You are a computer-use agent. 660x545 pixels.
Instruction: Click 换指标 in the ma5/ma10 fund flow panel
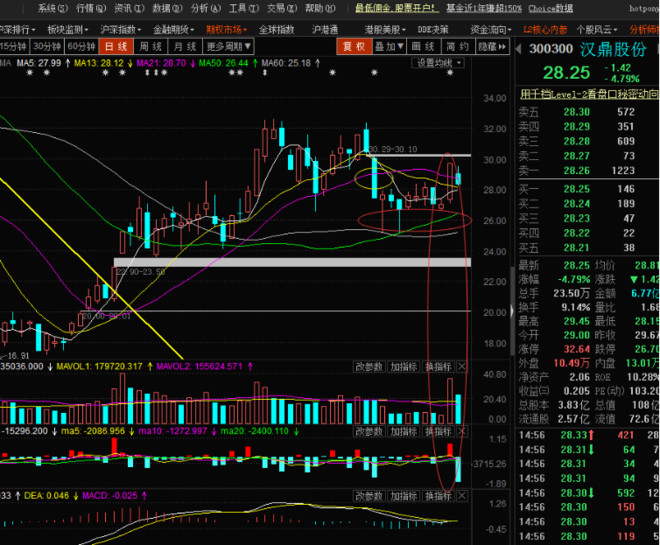pos(438,431)
